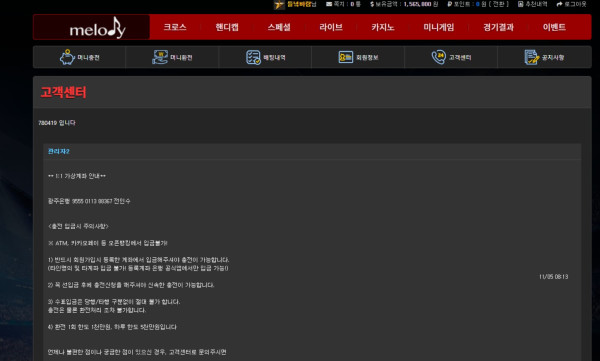Click the 1:1 가상계좌 안내 line
The height and width of the screenshot is (361, 600).
click(x=77, y=176)
